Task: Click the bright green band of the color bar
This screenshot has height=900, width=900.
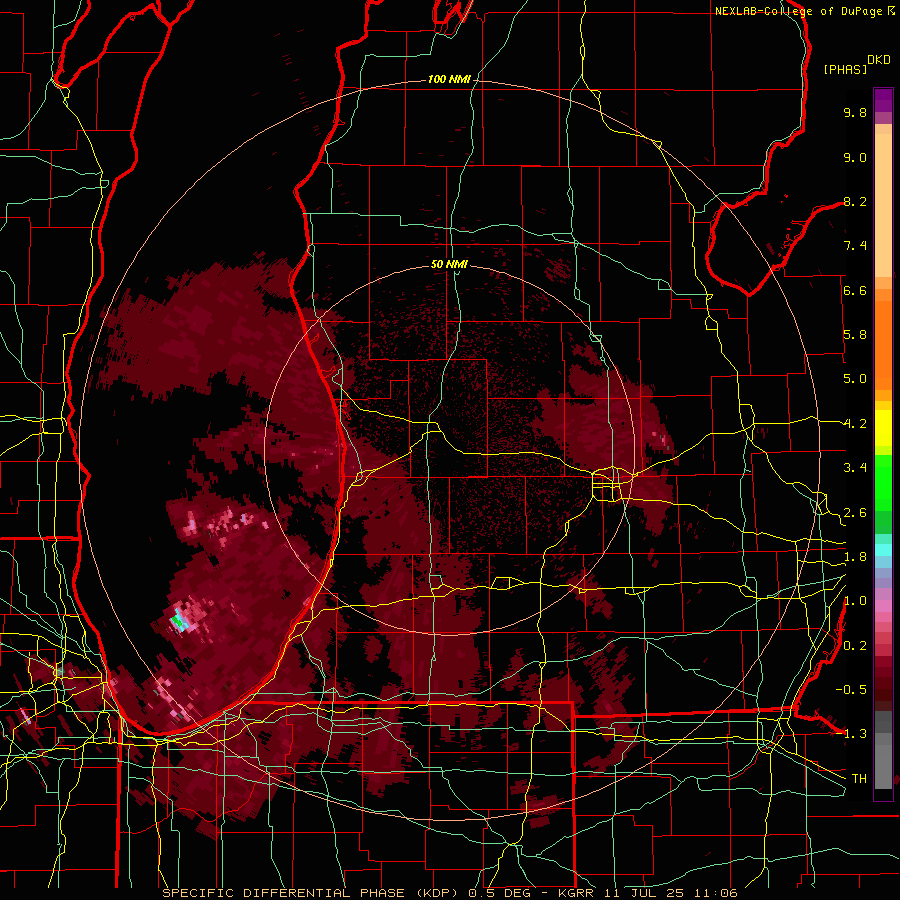Action: pyautogui.click(x=883, y=483)
